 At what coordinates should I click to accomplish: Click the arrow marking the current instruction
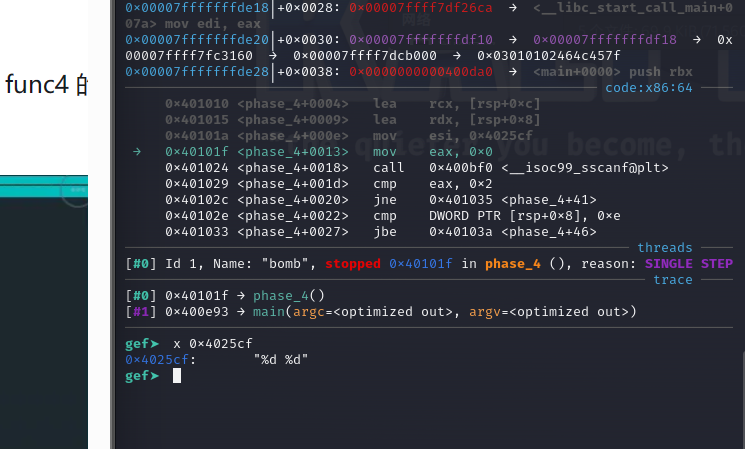tap(136, 152)
